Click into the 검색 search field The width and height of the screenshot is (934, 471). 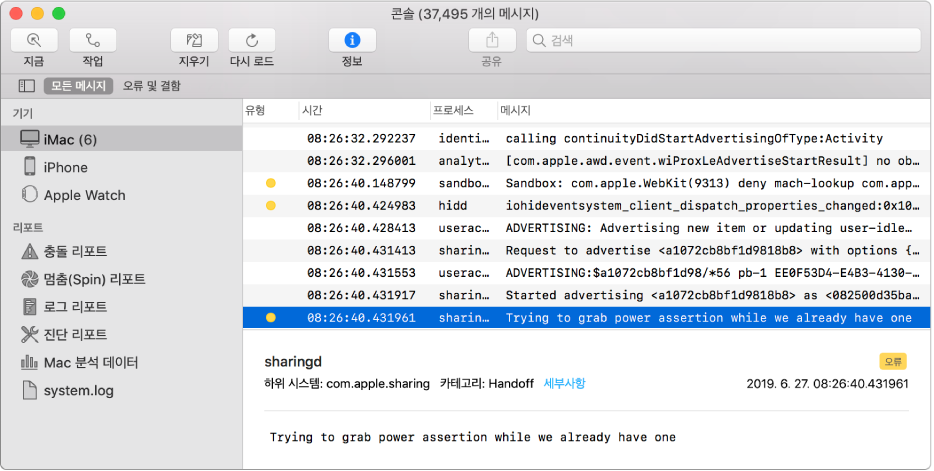[723, 40]
